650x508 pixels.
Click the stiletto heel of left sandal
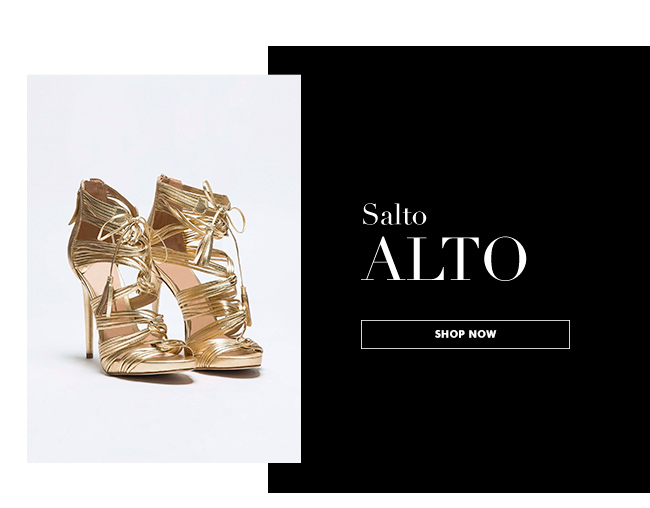tap(88, 321)
